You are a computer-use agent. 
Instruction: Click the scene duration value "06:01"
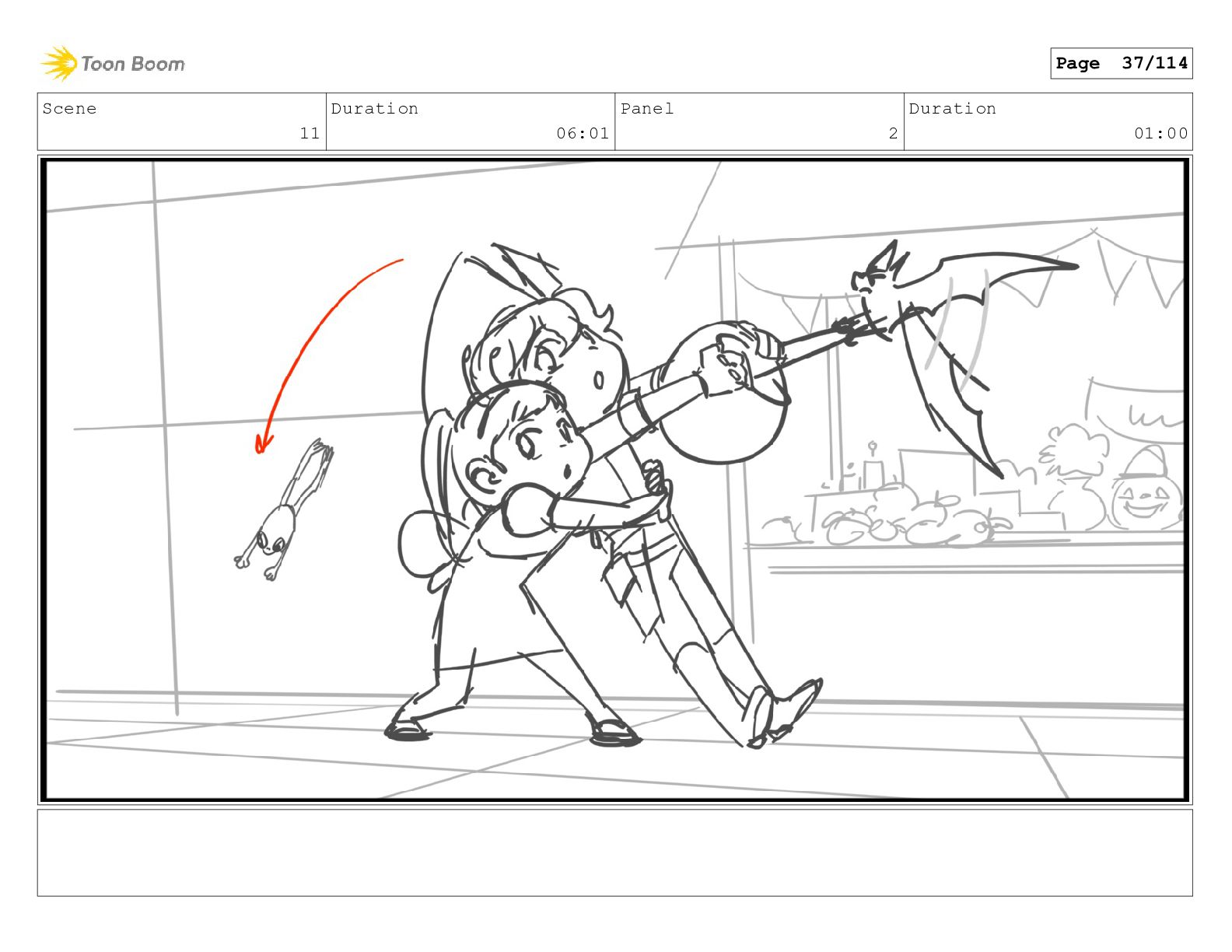pos(583,134)
